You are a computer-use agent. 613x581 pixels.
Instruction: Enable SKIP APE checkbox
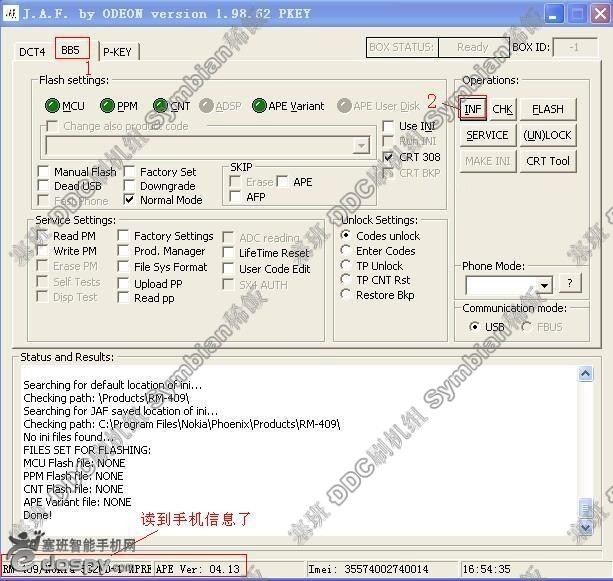click(x=283, y=181)
